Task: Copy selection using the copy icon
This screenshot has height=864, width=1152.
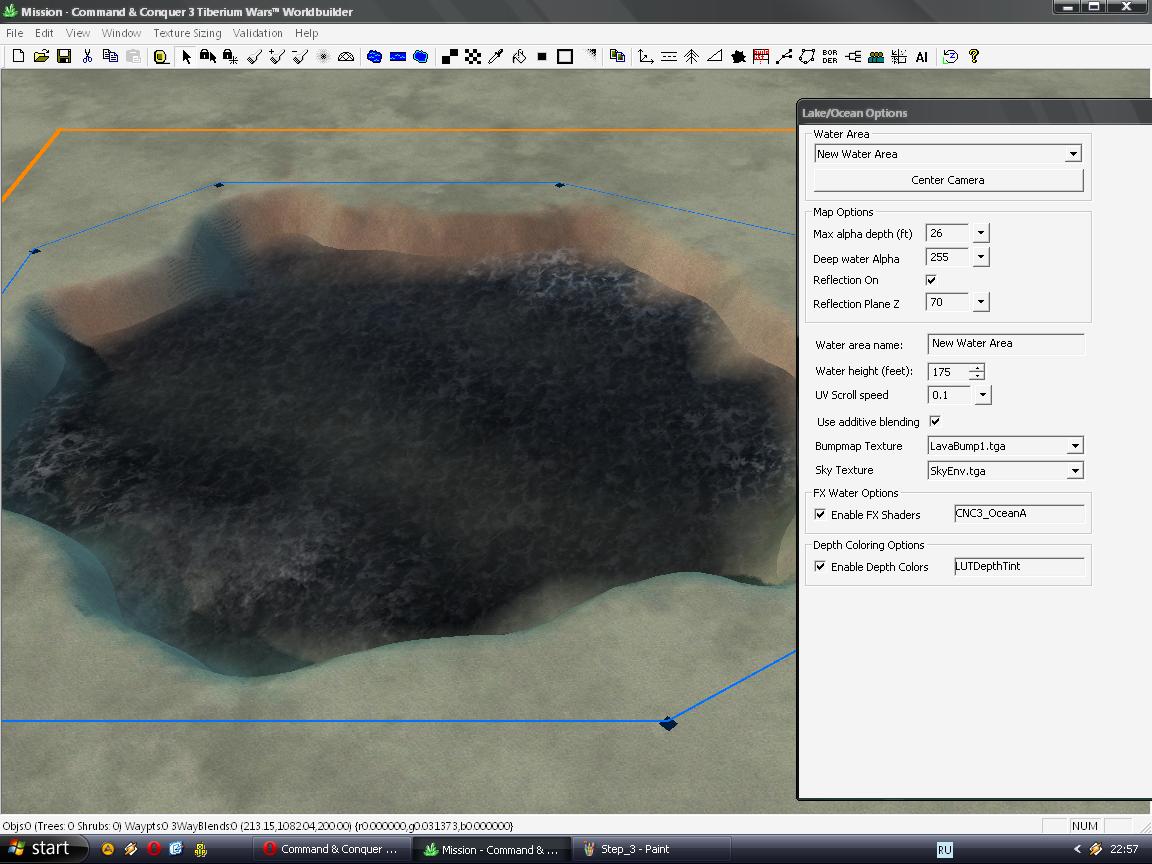Action: 110,57
